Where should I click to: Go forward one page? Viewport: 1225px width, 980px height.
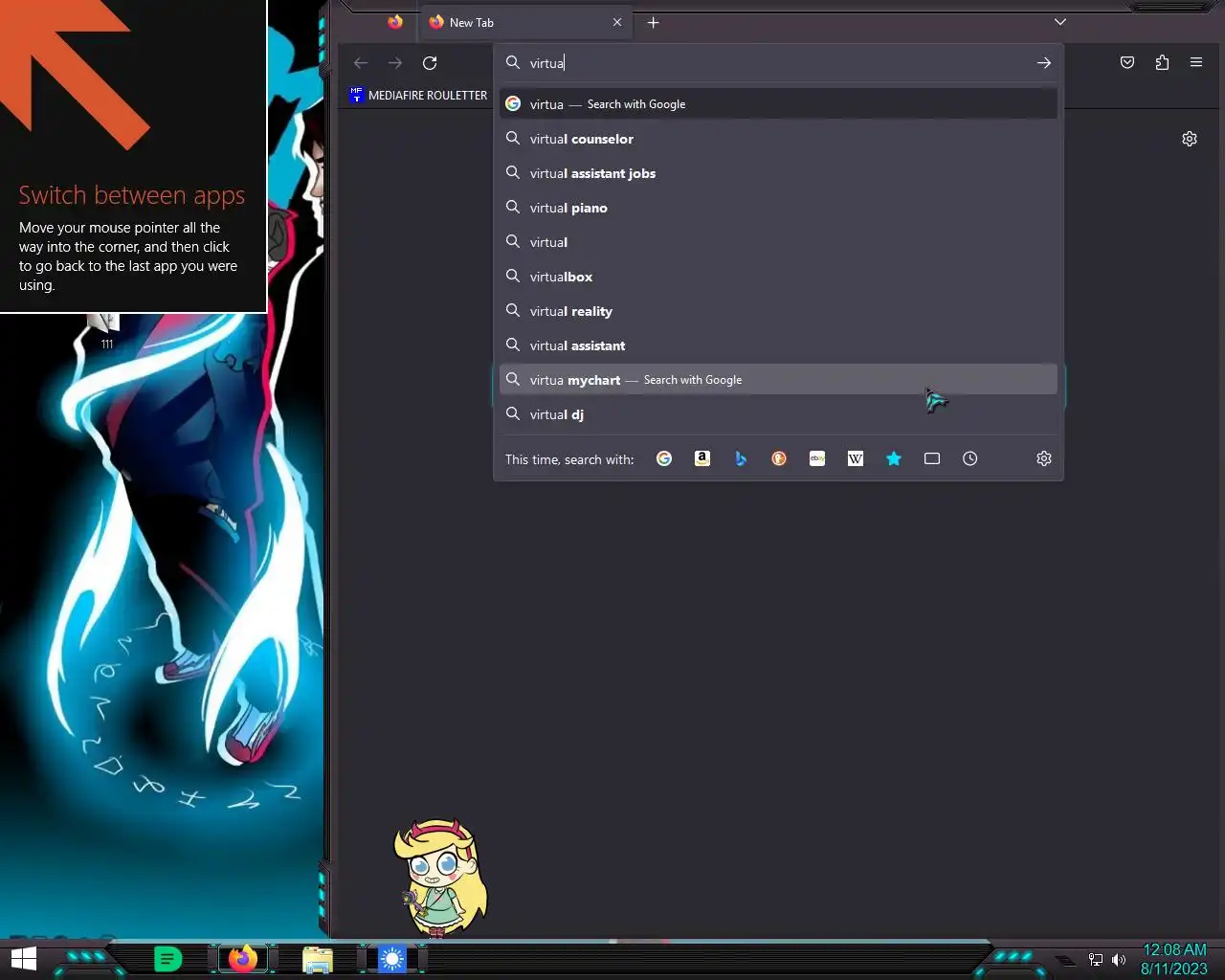[395, 63]
